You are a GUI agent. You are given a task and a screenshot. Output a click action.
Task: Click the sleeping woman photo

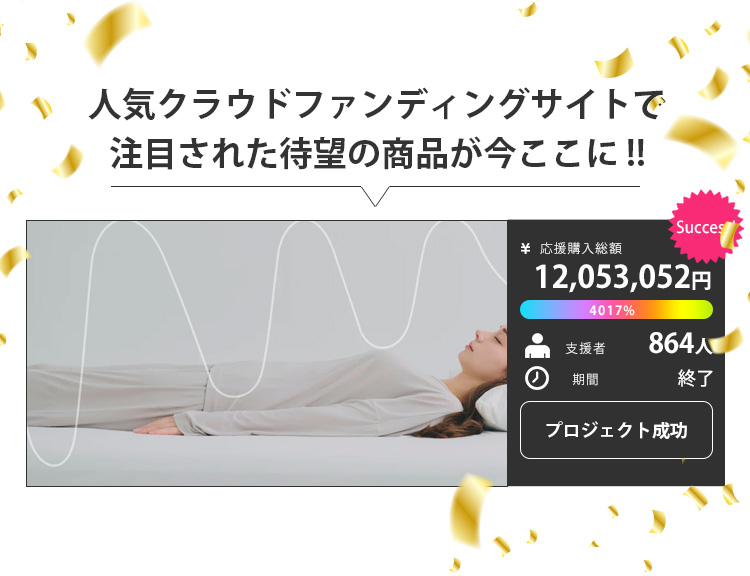click(x=266, y=354)
